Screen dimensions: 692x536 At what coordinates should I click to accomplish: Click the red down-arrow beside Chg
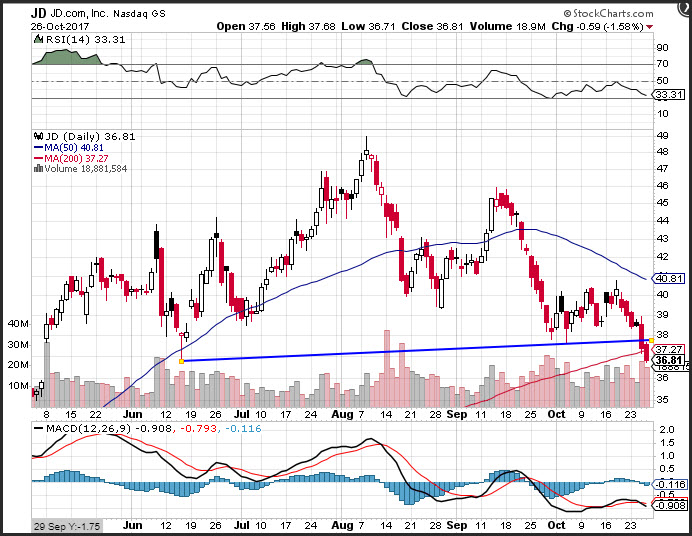[x=649, y=27]
